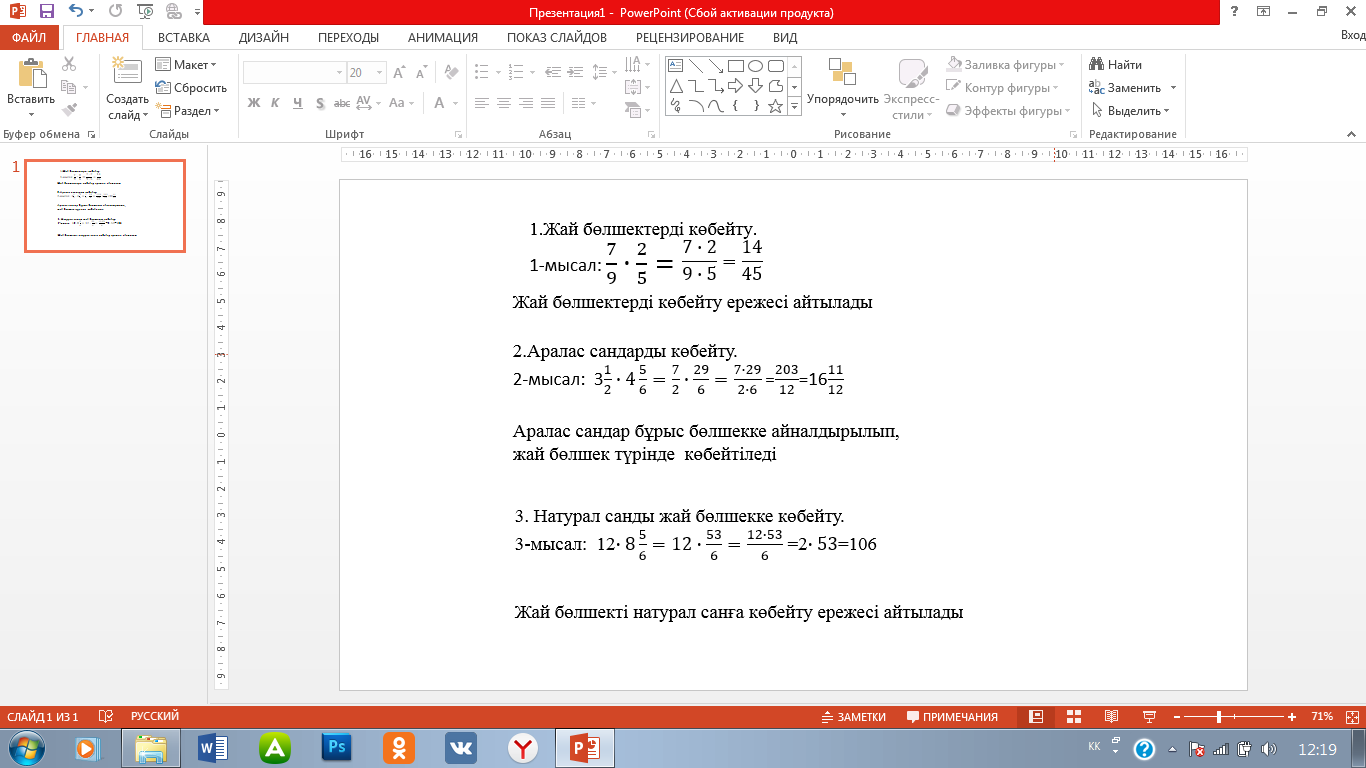Start slideshow from the status bar icon
Image resolution: width=1366 pixels, height=768 pixels.
click(1149, 717)
